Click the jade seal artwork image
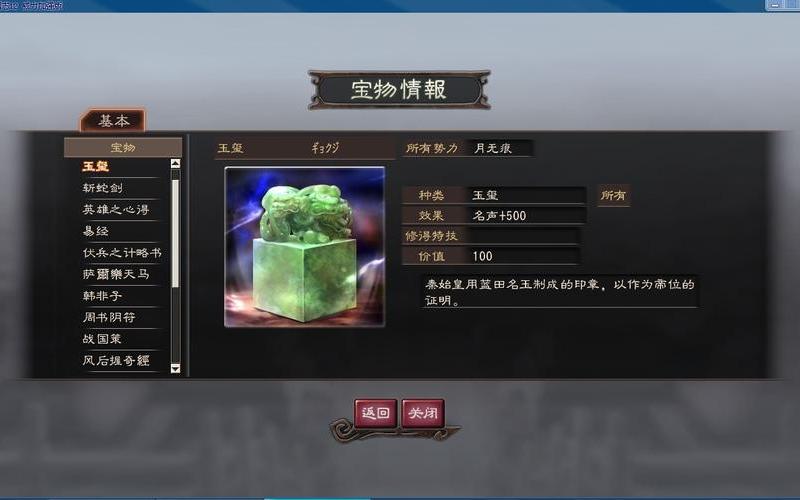Viewport: 800px width, 500px height. pos(305,246)
